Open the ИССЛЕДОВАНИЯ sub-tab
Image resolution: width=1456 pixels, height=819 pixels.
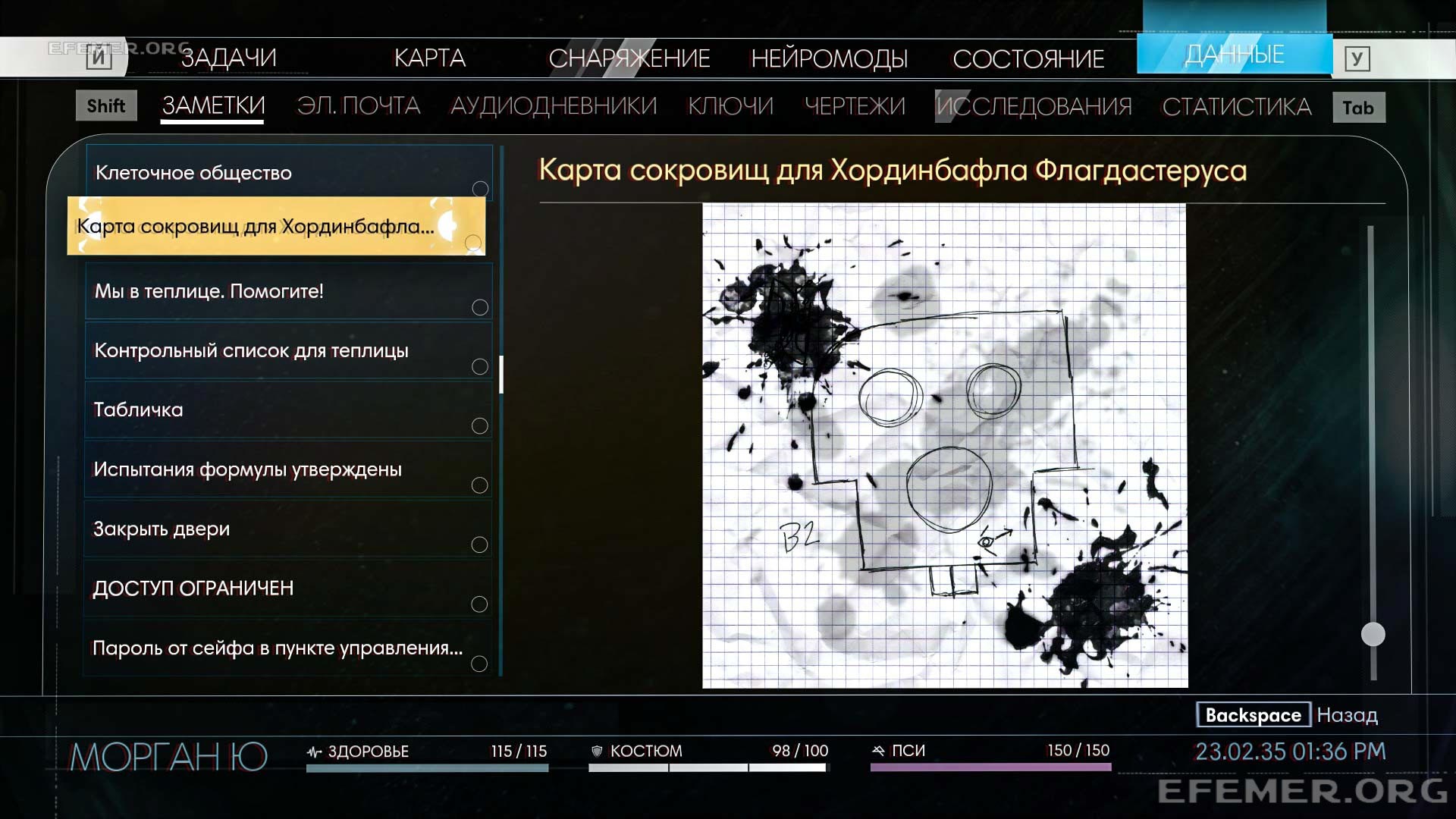pos(1034,106)
